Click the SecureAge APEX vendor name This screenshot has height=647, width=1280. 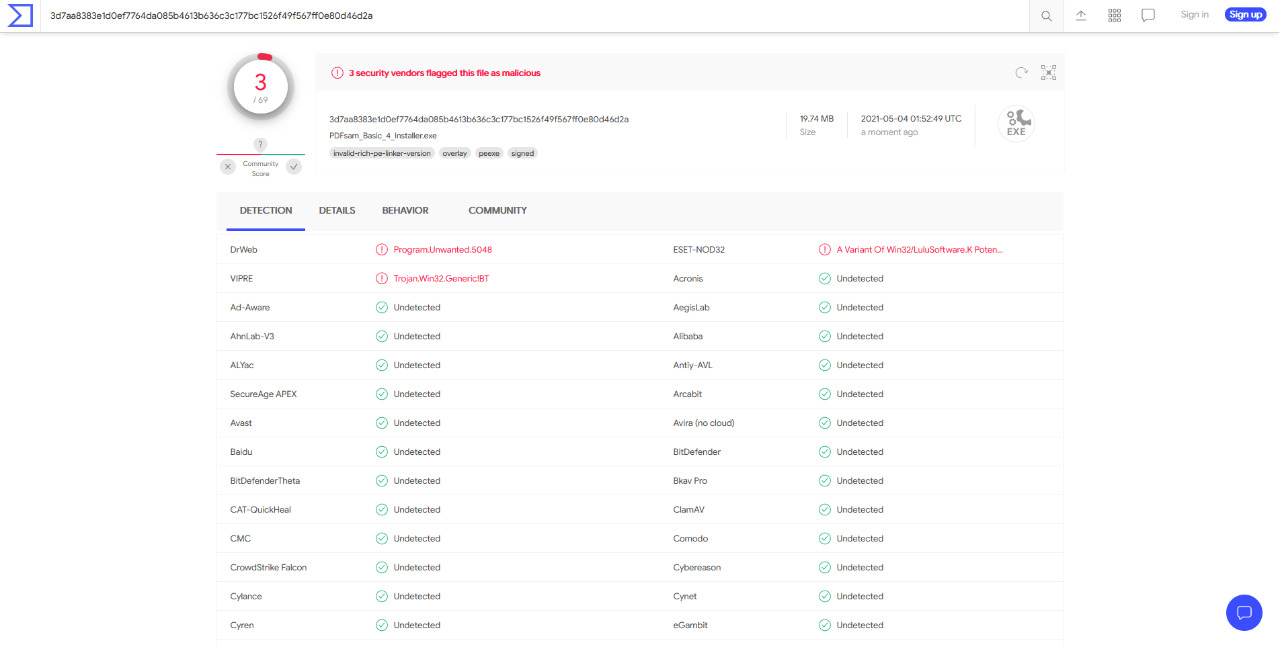263,394
